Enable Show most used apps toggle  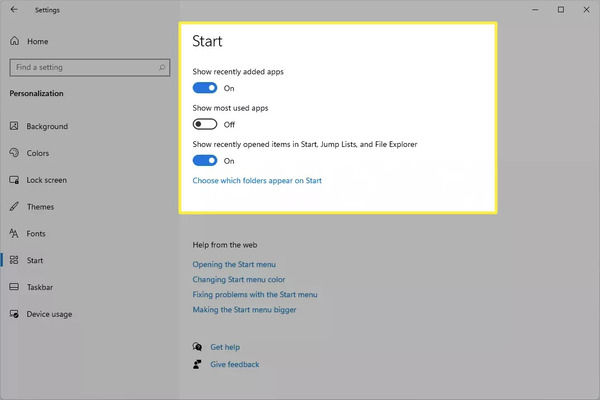point(205,124)
